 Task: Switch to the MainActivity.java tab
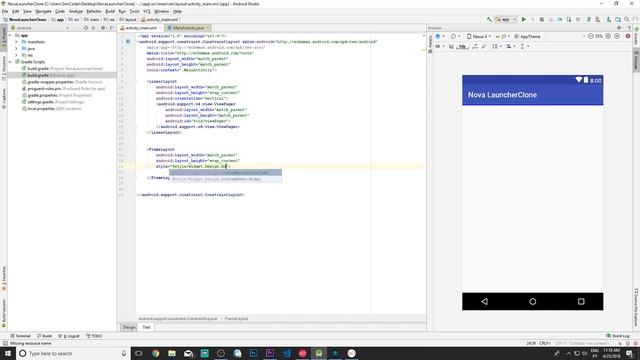188,28
